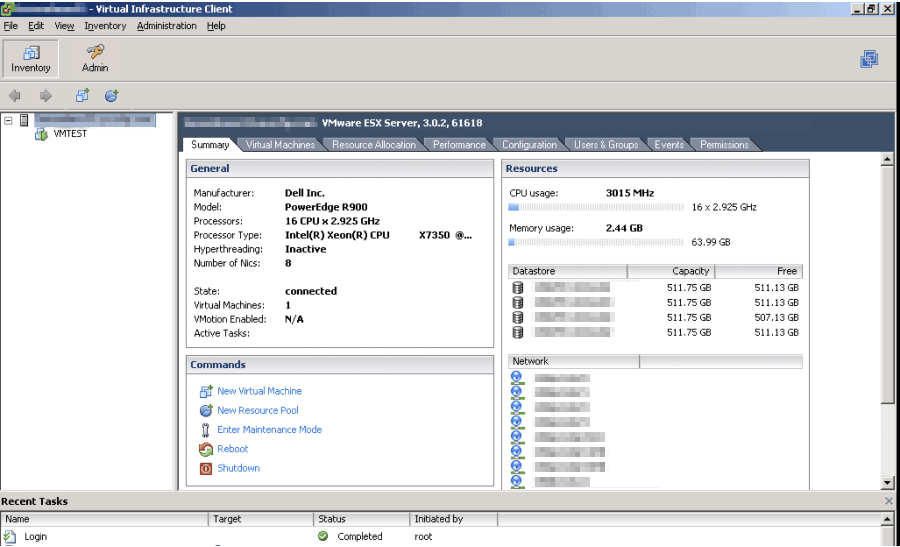Click the '3015 MHz' CPU usage value
Viewport: 900px width, 547px height.
(x=630, y=193)
